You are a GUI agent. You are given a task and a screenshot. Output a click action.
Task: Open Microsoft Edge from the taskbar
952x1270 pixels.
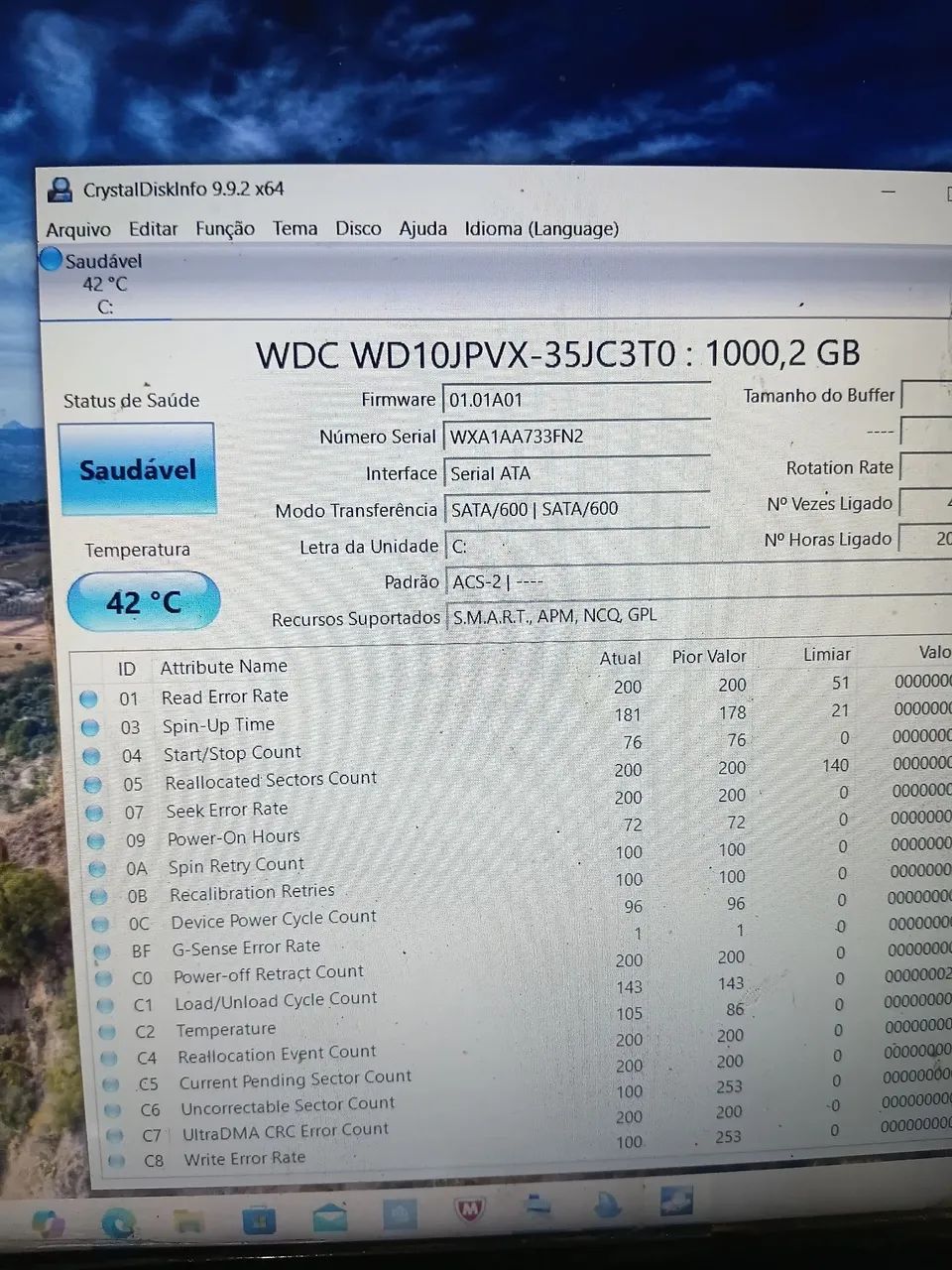point(119,1221)
